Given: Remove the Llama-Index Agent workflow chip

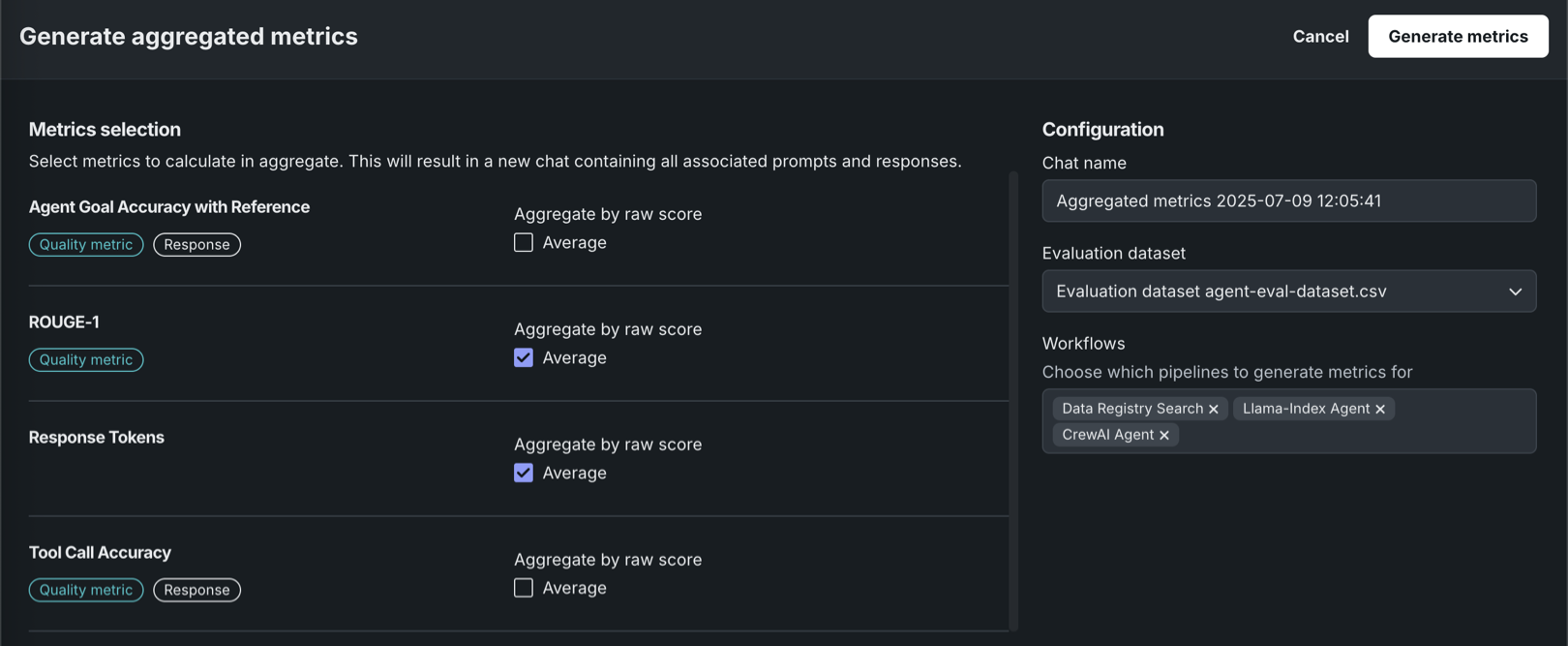Looking at the screenshot, I should tap(1380, 410).
